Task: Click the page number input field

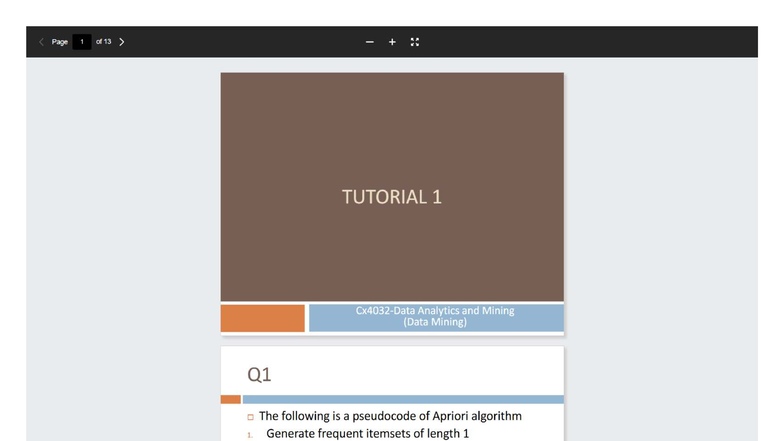Action: 82,42
